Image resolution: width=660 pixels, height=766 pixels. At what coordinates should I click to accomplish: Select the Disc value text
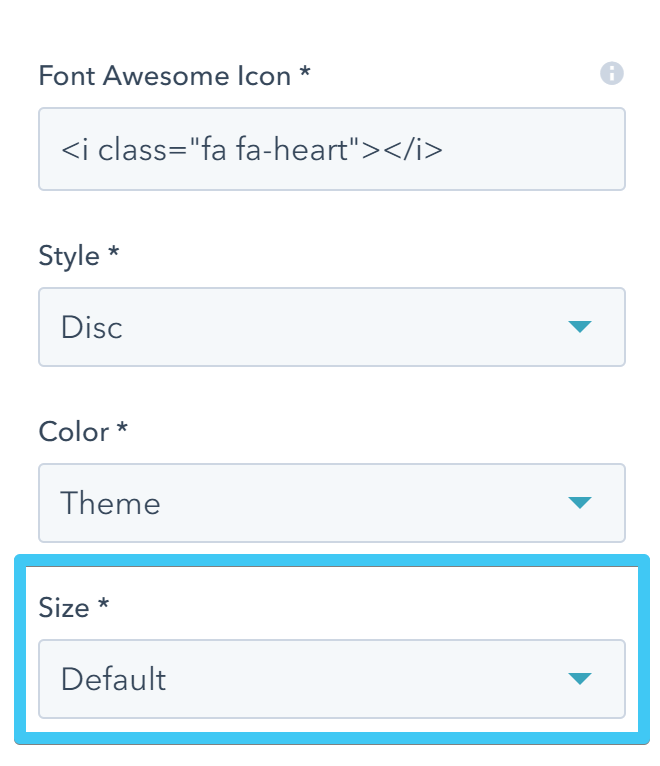click(x=92, y=327)
